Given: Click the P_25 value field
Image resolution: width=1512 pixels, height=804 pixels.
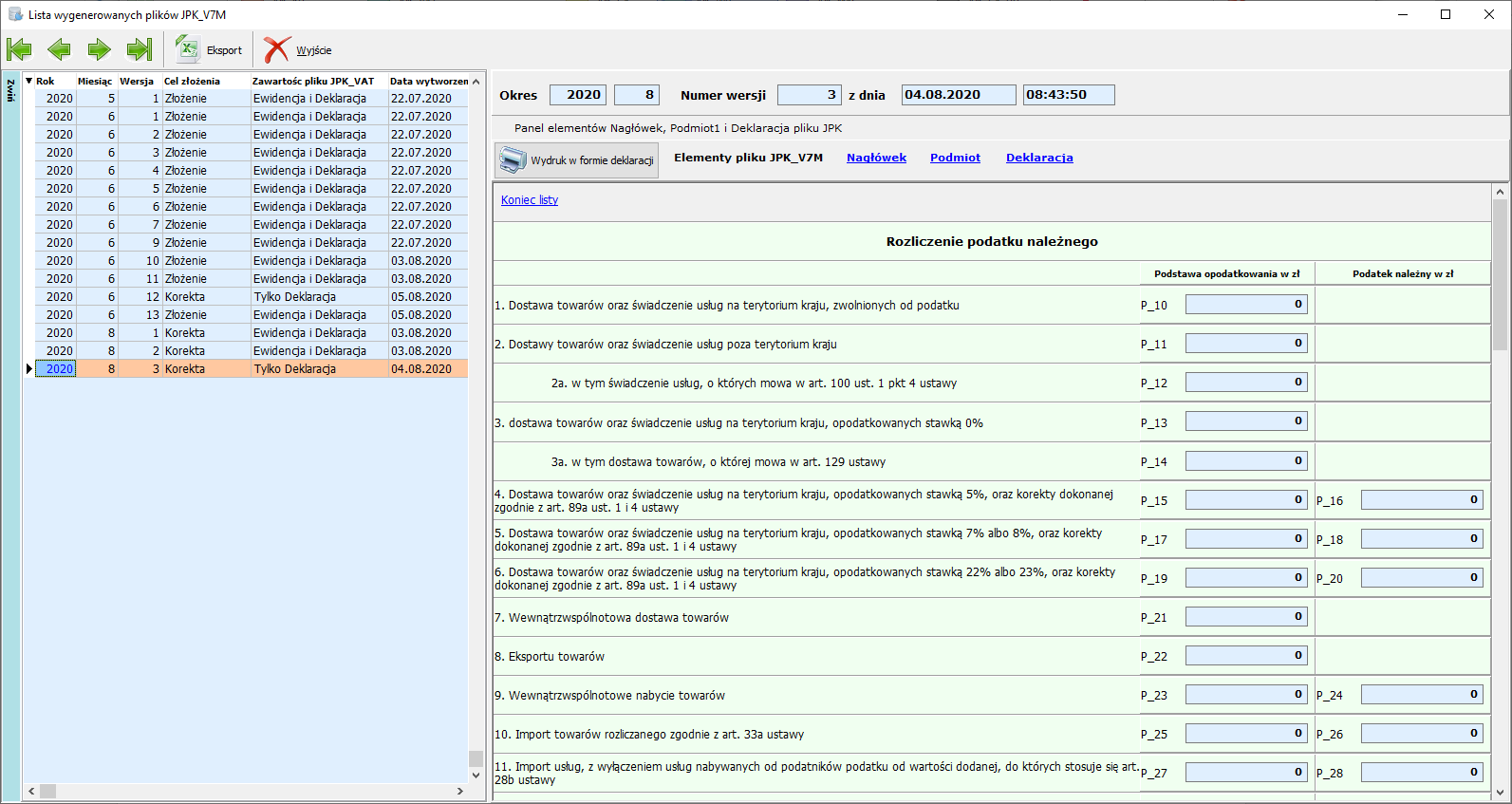Looking at the screenshot, I should click(1246, 734).
